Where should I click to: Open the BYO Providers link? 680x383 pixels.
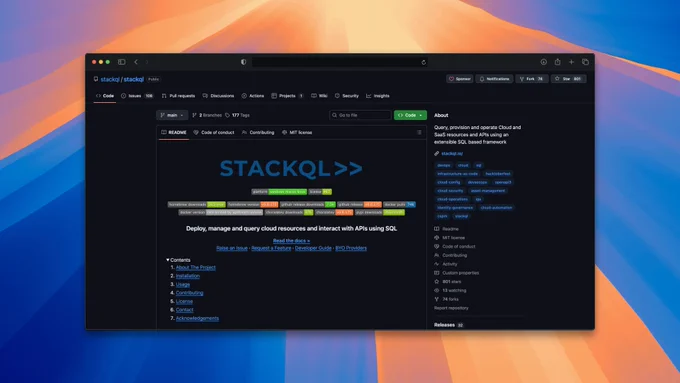pos(351,248)
